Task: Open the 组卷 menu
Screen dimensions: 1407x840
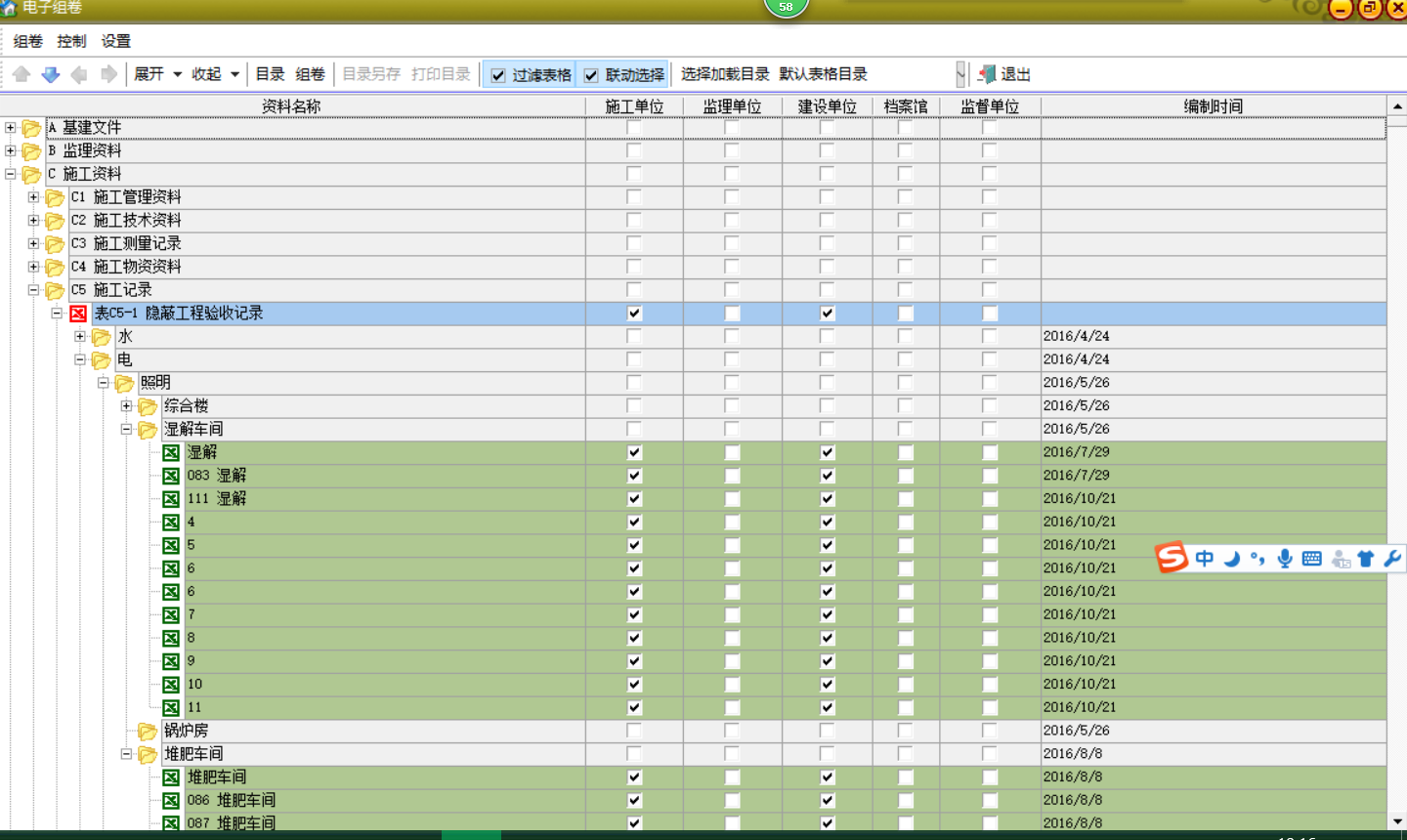Action: pyautogui.click(x=28, y=41)
